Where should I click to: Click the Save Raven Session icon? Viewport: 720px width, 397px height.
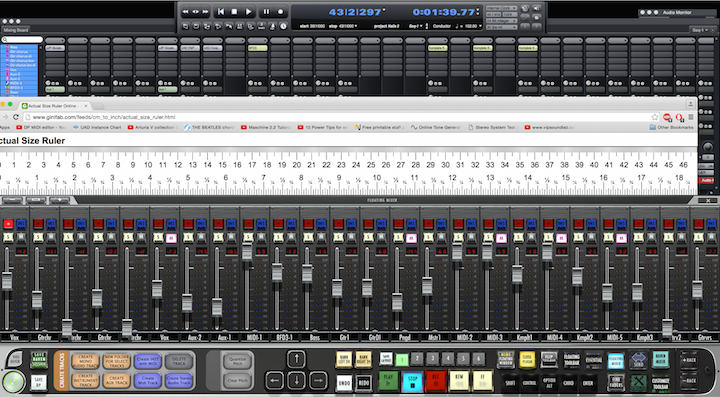point(39,360)
